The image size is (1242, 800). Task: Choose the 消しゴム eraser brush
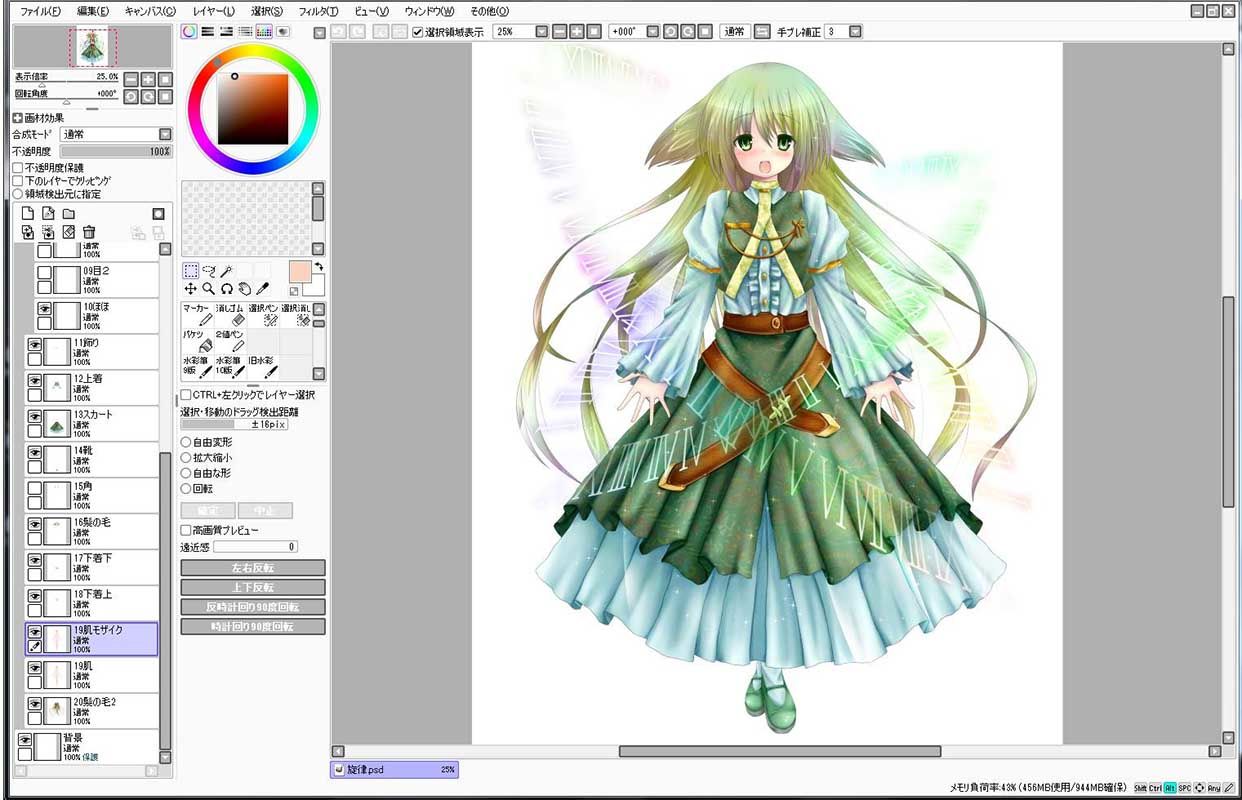(x=229, y=315)
